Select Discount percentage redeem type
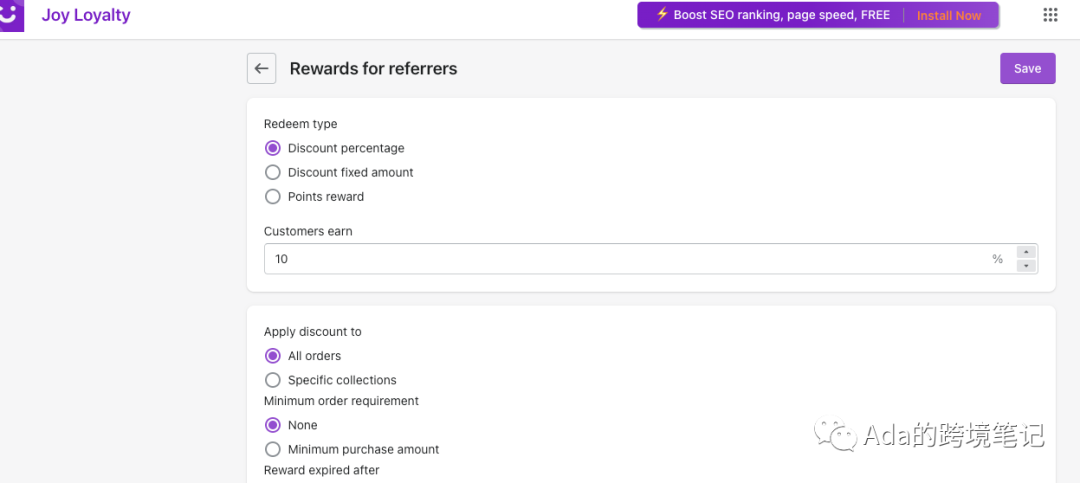 pos(273,148)
